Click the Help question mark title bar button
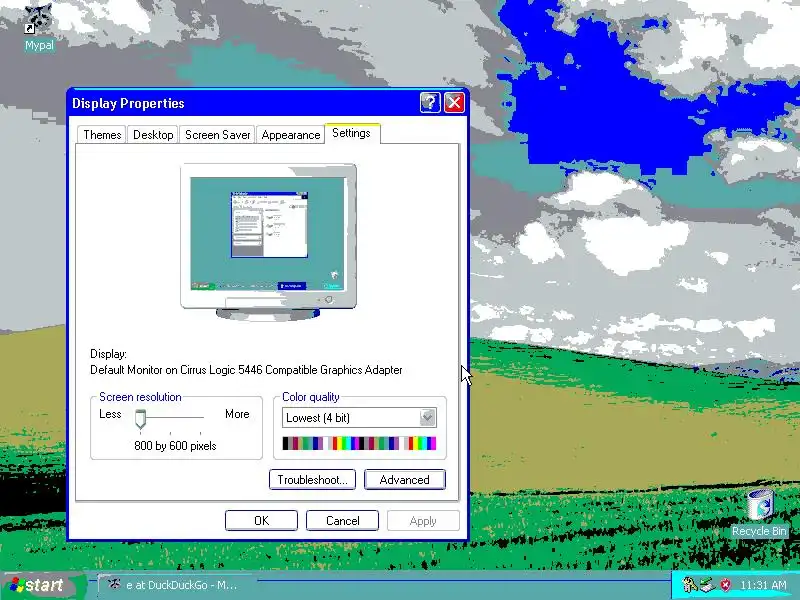 pos(430,103)
